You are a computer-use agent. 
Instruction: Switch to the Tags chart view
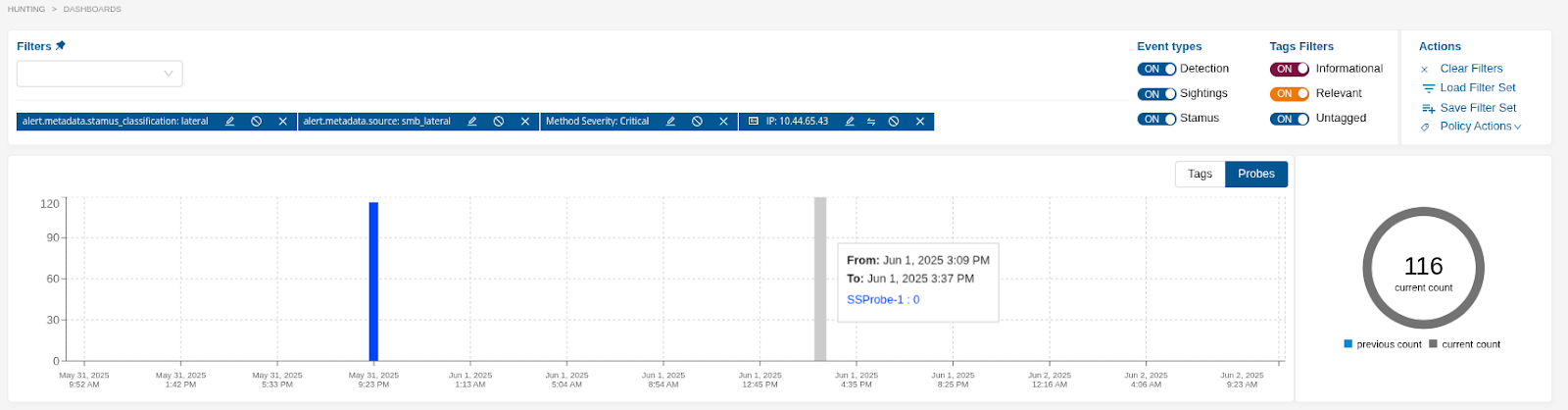1200,174
